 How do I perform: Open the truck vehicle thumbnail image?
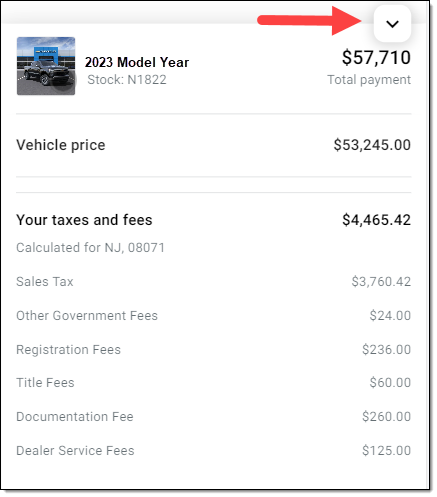(x=46, y=66)
